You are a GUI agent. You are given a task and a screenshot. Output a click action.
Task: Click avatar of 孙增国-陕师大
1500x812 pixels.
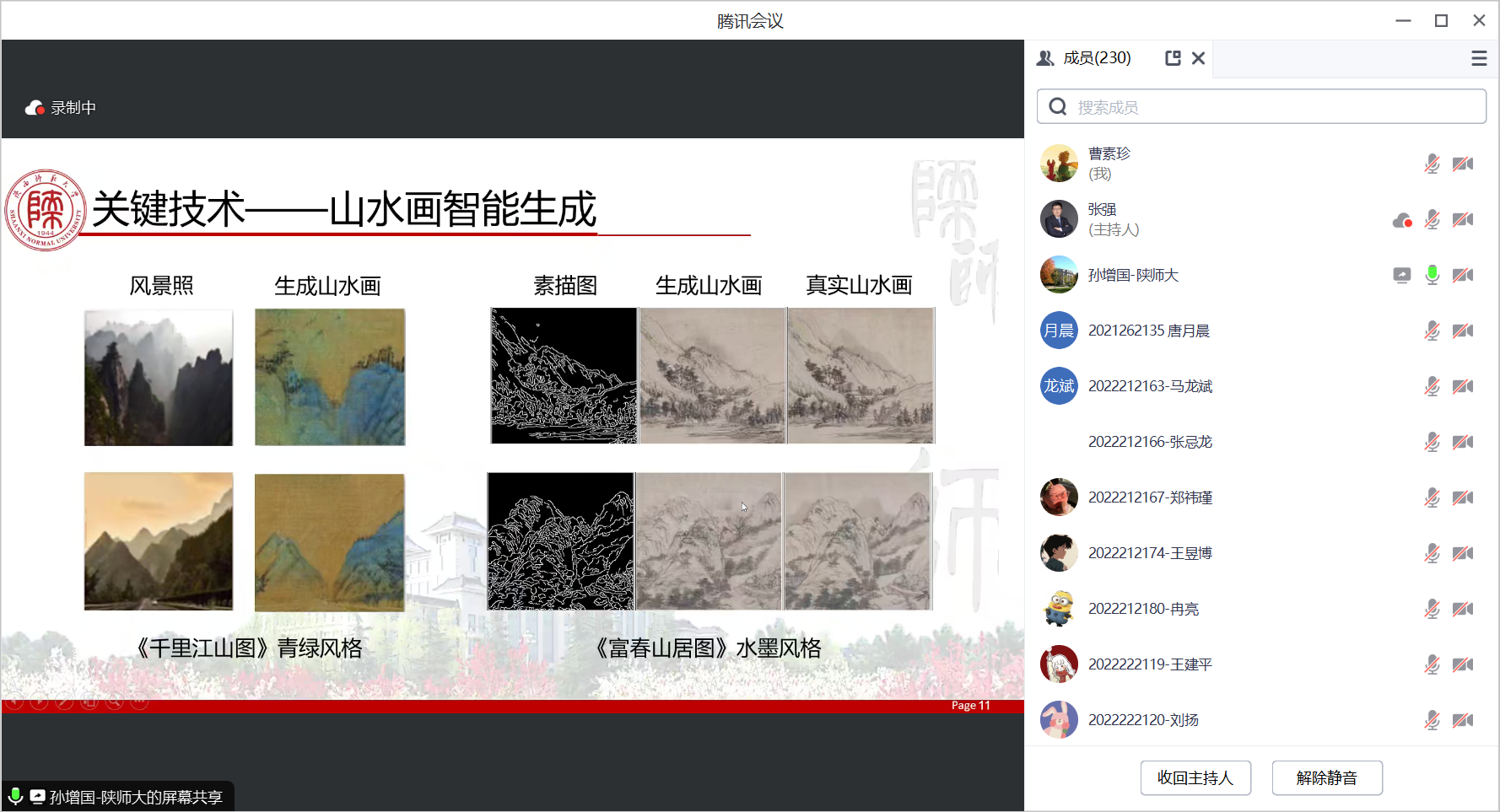pyautogui.click(x=1059, y=275)
